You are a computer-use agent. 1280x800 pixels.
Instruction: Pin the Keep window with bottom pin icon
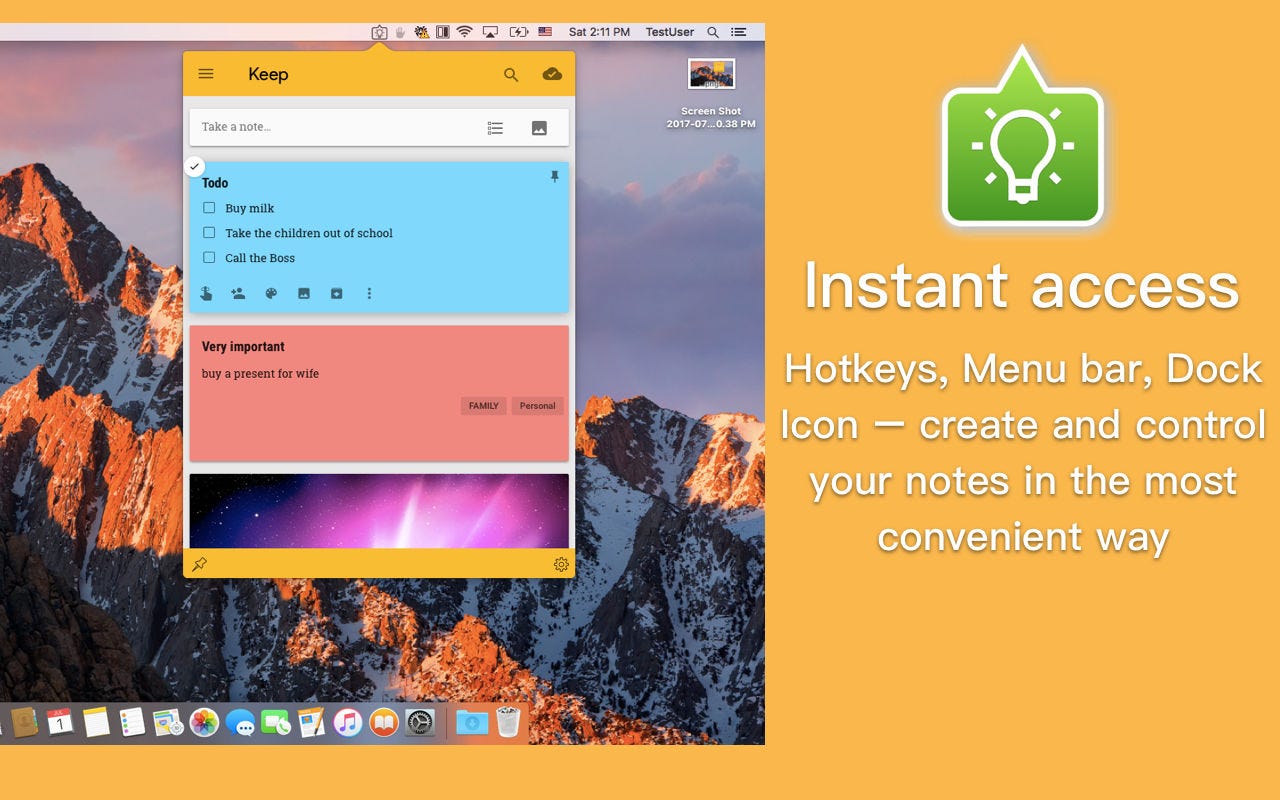[199, 564]
